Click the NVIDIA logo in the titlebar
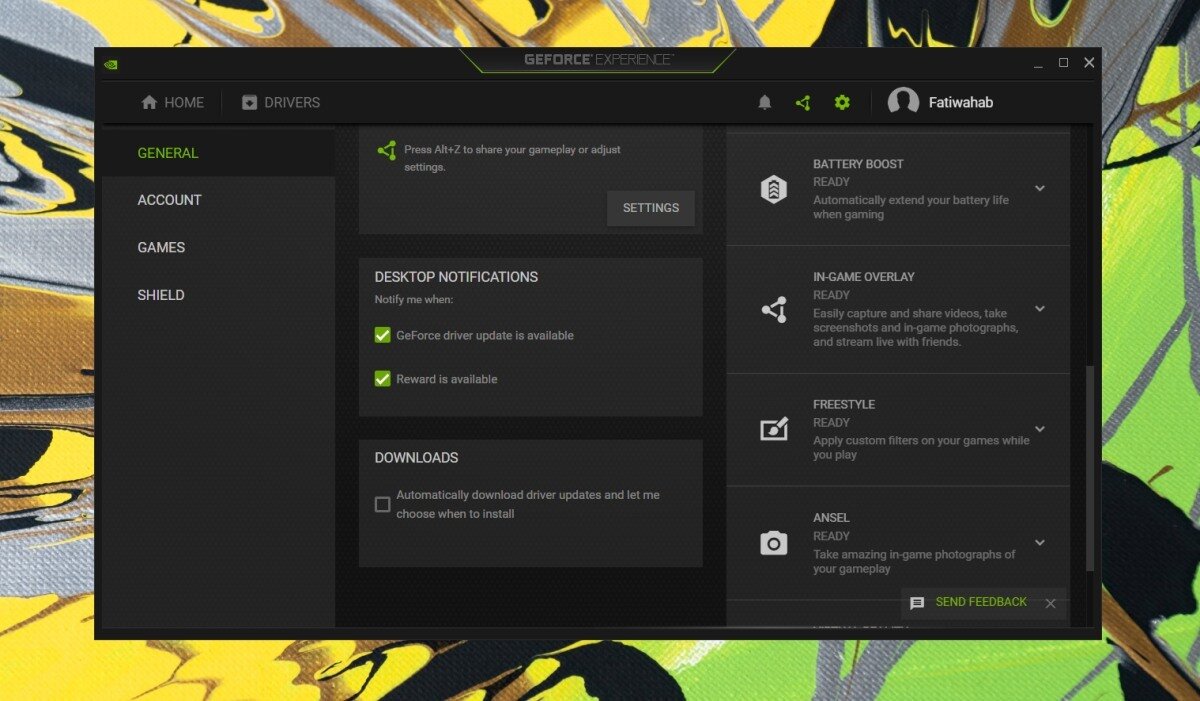 (112, 62)
